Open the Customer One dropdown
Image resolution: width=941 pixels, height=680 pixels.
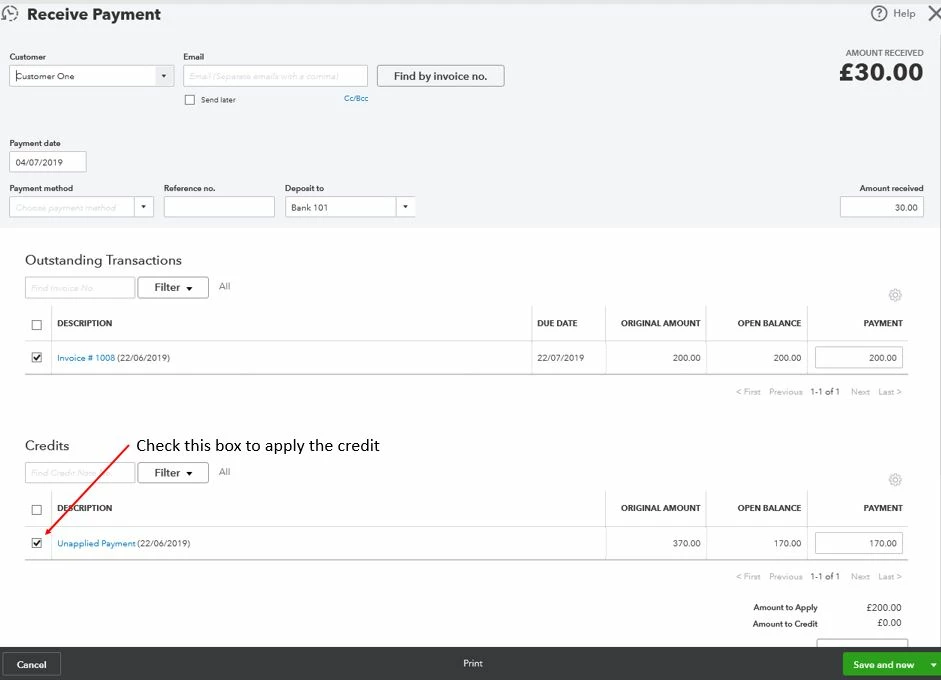click(163, 76)
